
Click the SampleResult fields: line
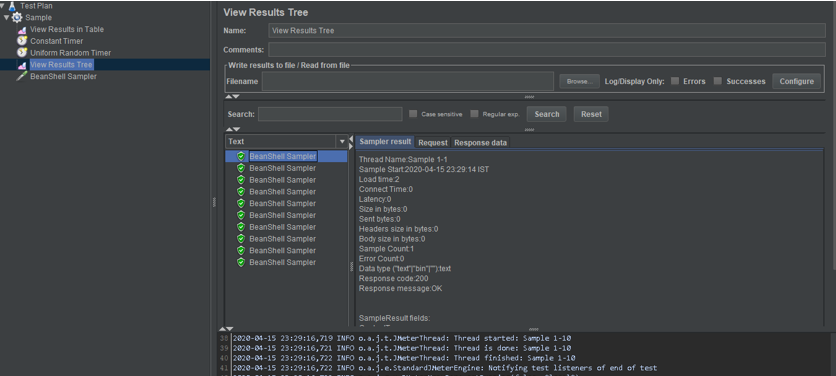(395, 318)
